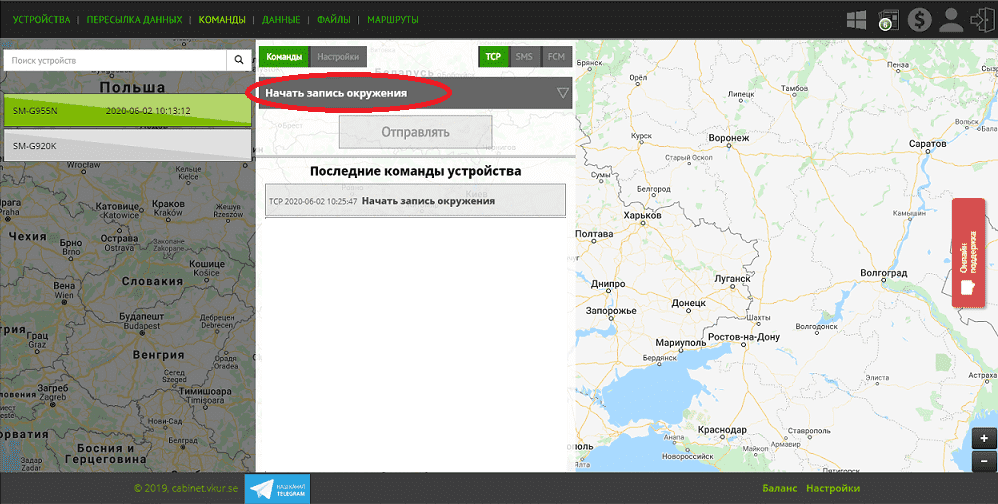Viewport: 998px width, 504px height.
Task: Switch to the Настройки tab
Action: [x=338, y=57]
